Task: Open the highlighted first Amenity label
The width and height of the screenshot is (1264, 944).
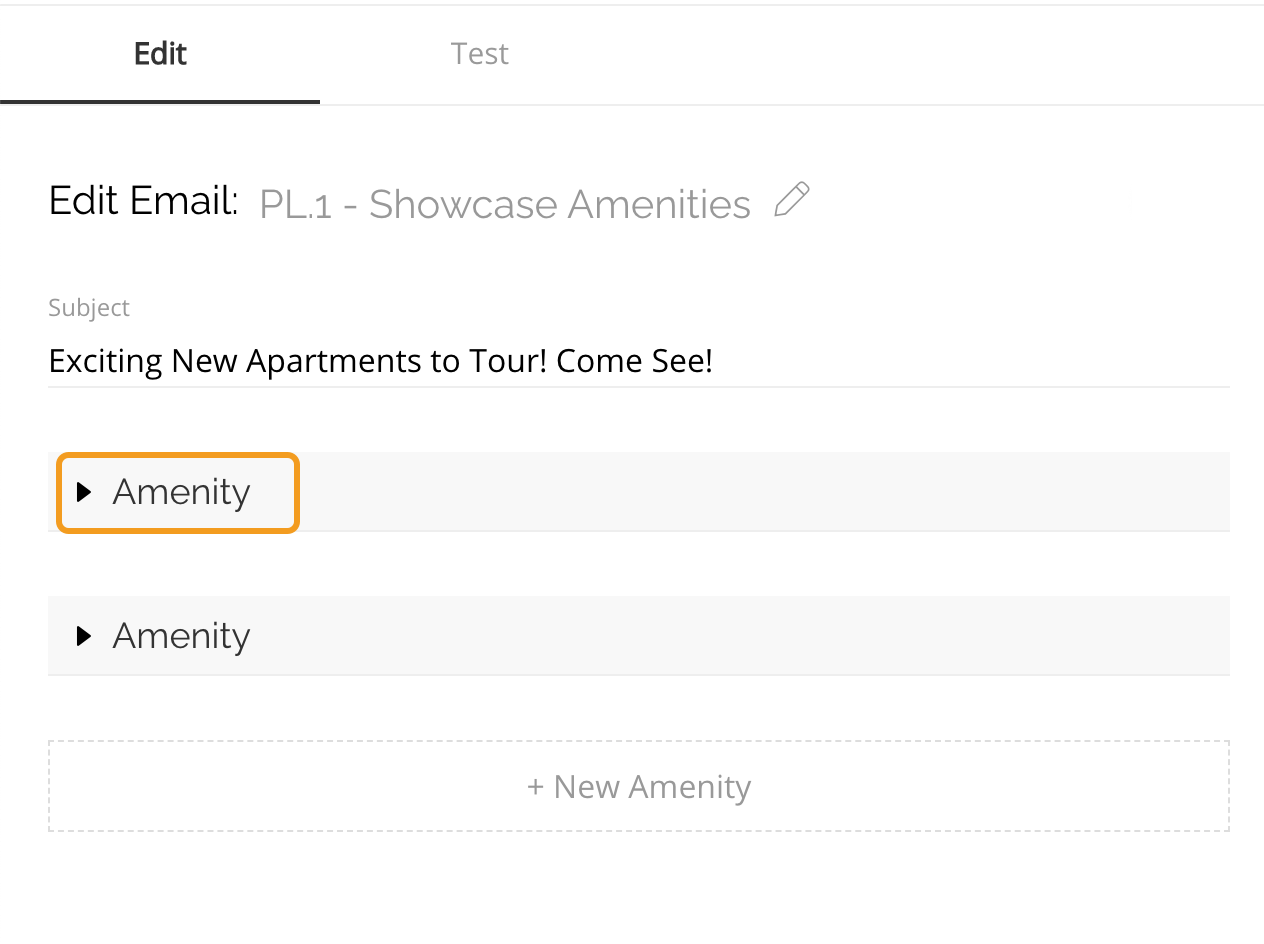Action: pos(181,492)
